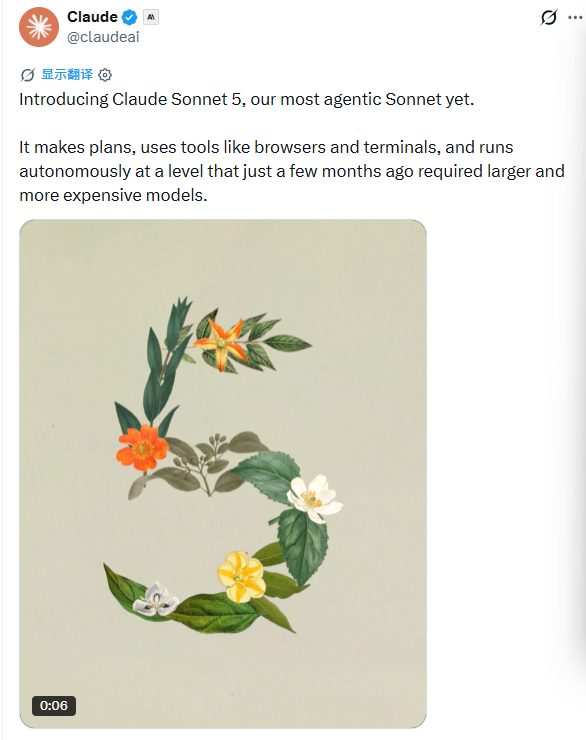Open the three-dot more options menu
586x740 pixels.
[x=575, y=17]
